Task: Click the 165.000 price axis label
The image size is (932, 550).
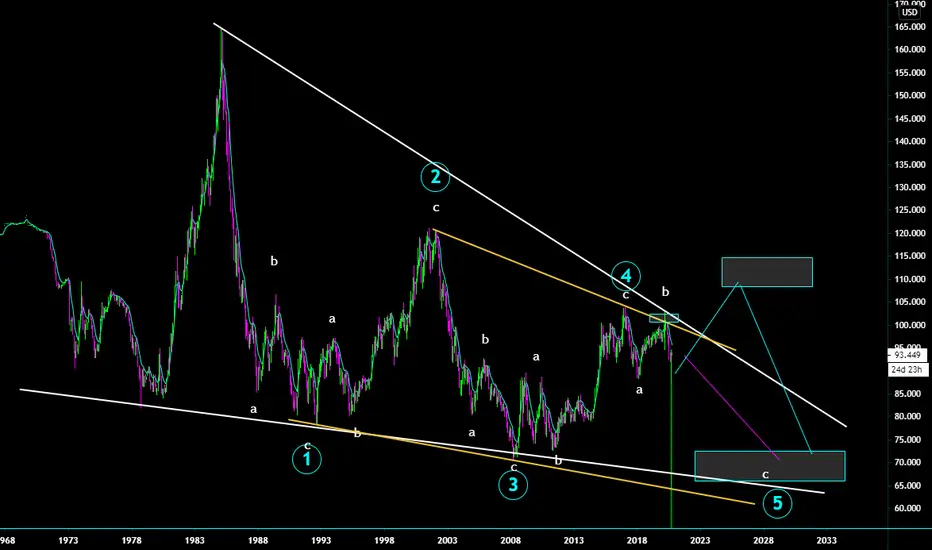Action: tap(910, 27)
